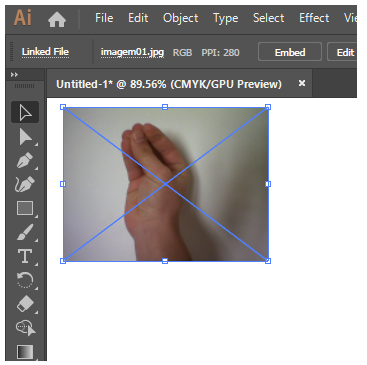Click the top-center selection handle of image
Viewport: 367px width, 365px height.
pyautogui.click(x=165, y=107)
